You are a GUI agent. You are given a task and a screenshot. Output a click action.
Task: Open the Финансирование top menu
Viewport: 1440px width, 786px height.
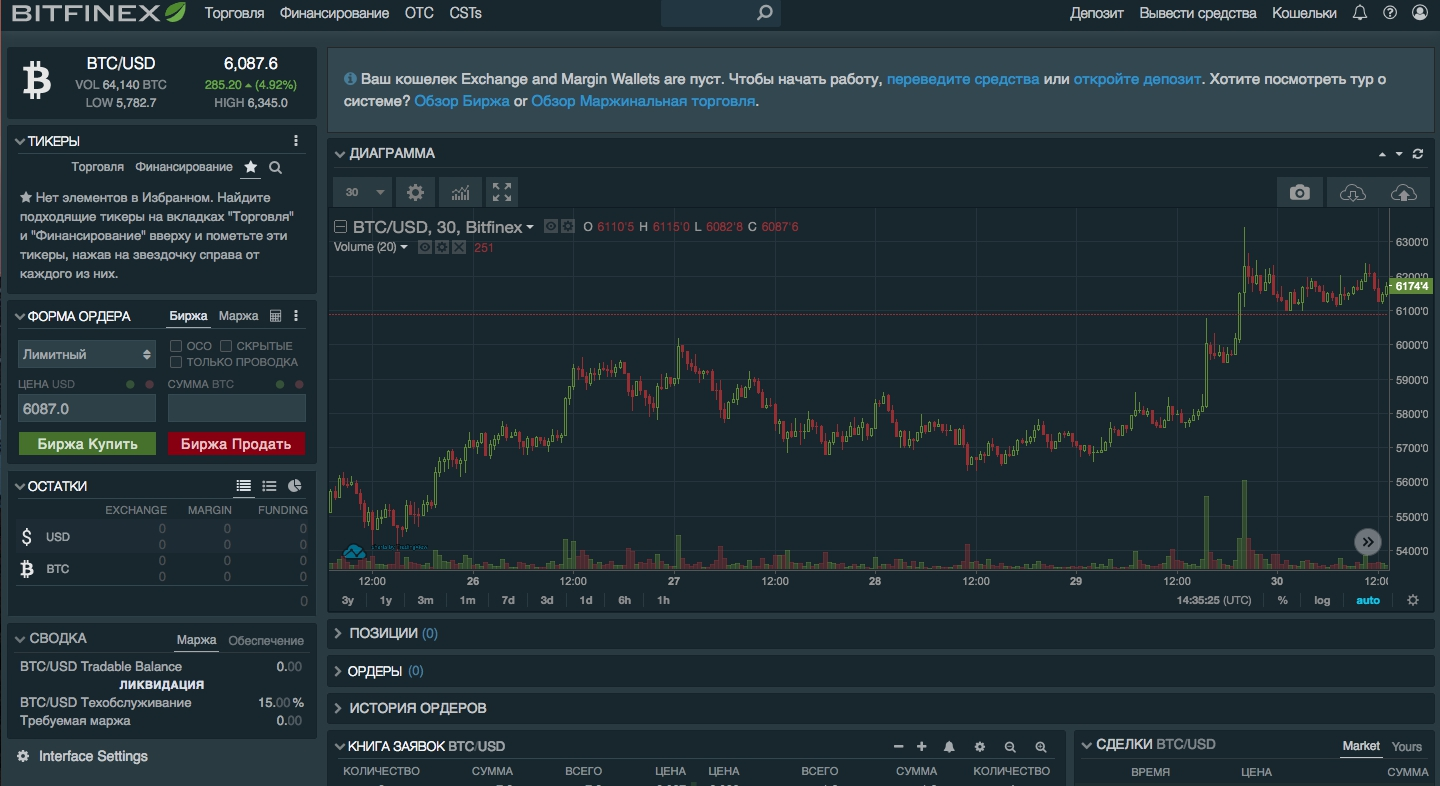[x=334, y=13]
